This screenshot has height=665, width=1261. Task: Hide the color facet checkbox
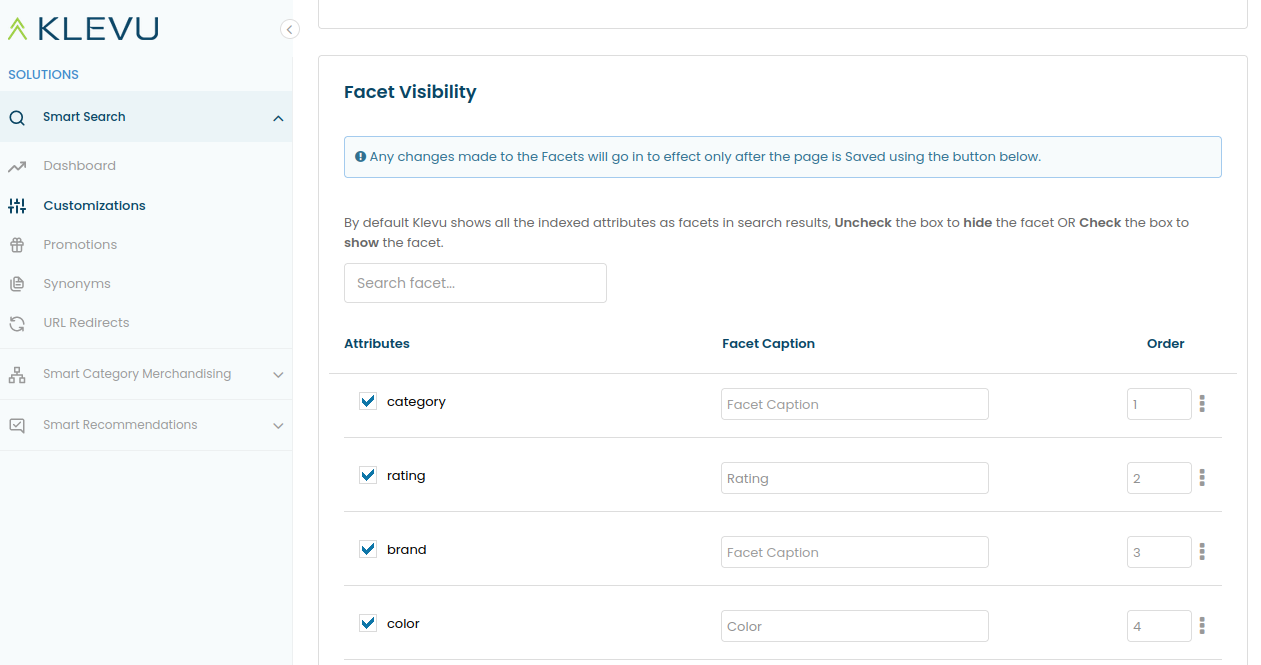click(x=368, y=623)
